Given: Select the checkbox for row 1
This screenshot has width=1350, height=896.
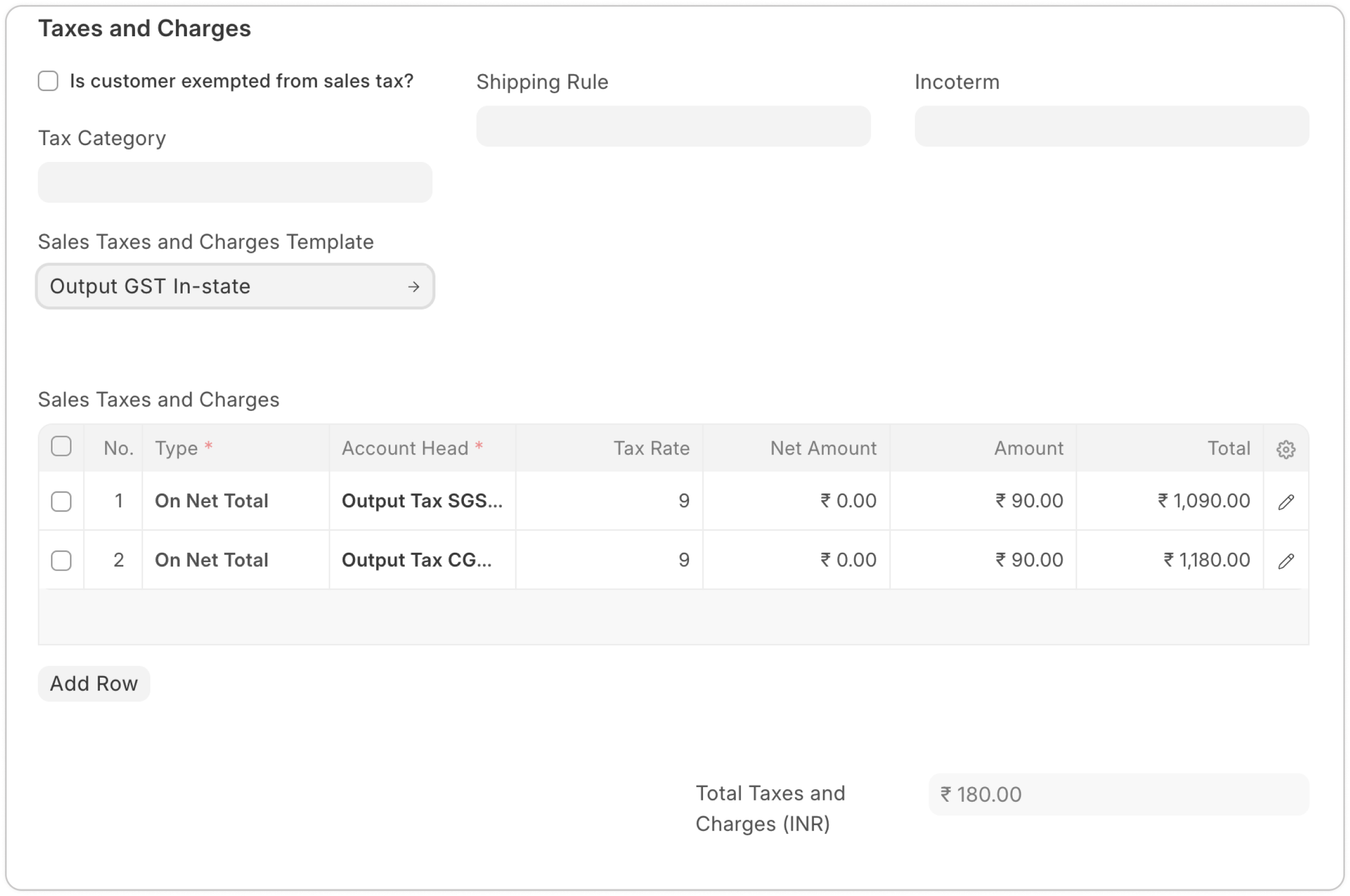Looking at the screenshot, I should point(61,502).
